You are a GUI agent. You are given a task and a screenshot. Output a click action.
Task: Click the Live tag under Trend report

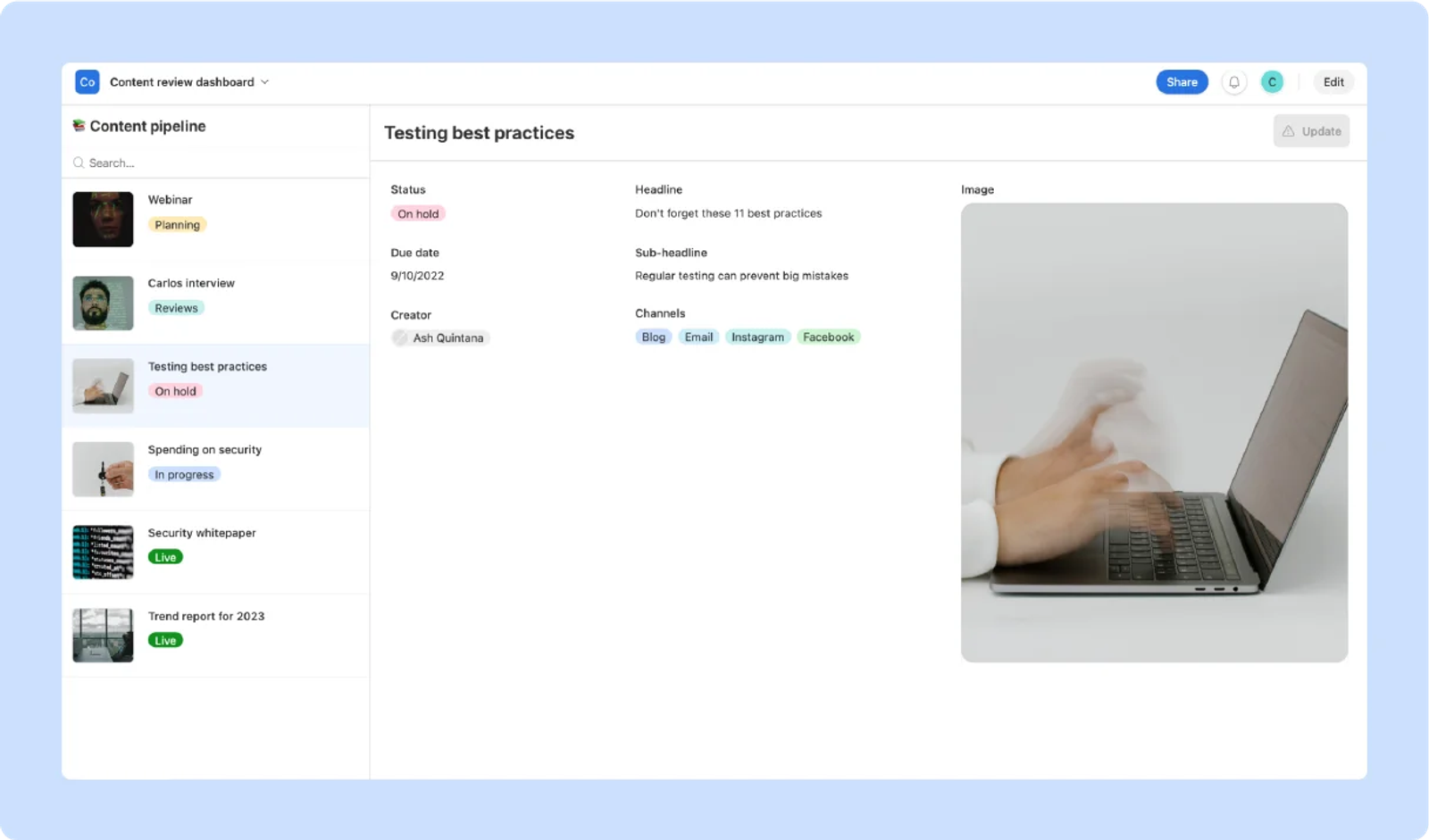point(165,640)
